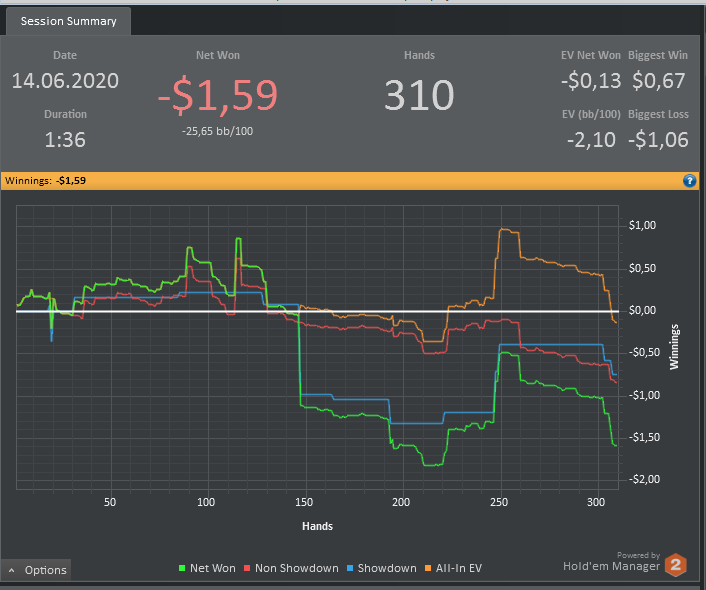Image resolution: width=706 pixels, height=590 pixels.
Task: Click the All-In EV legend label
Action: click(458, 568)
